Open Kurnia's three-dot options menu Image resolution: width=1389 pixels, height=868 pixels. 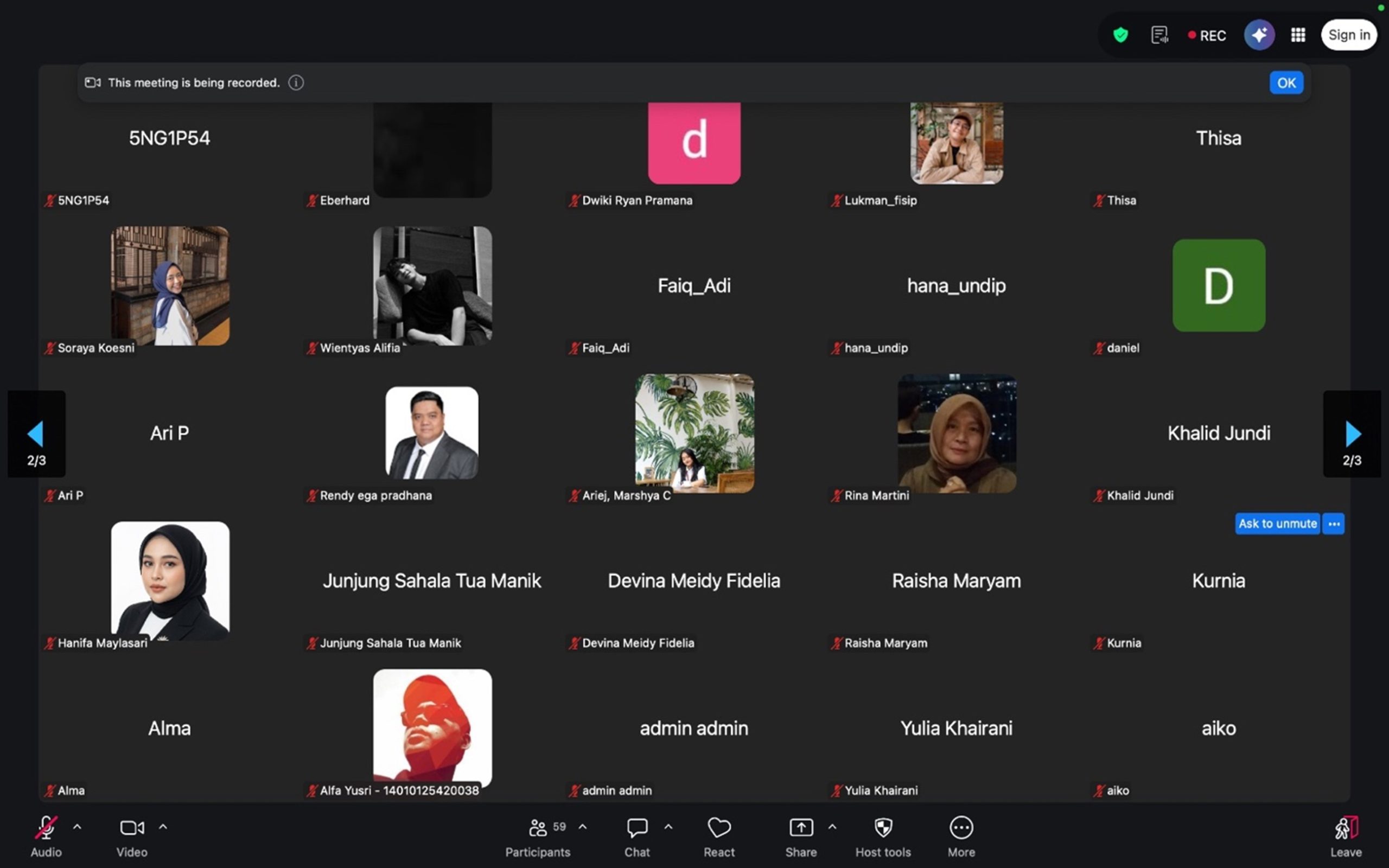(x=1333, y=524)
